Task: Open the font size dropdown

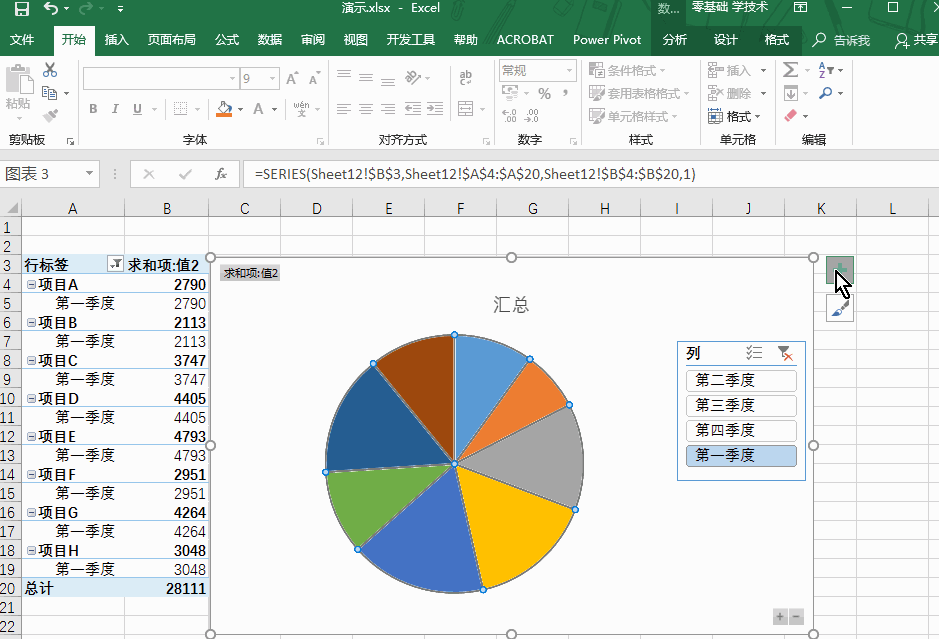Action: click(272, 78)
